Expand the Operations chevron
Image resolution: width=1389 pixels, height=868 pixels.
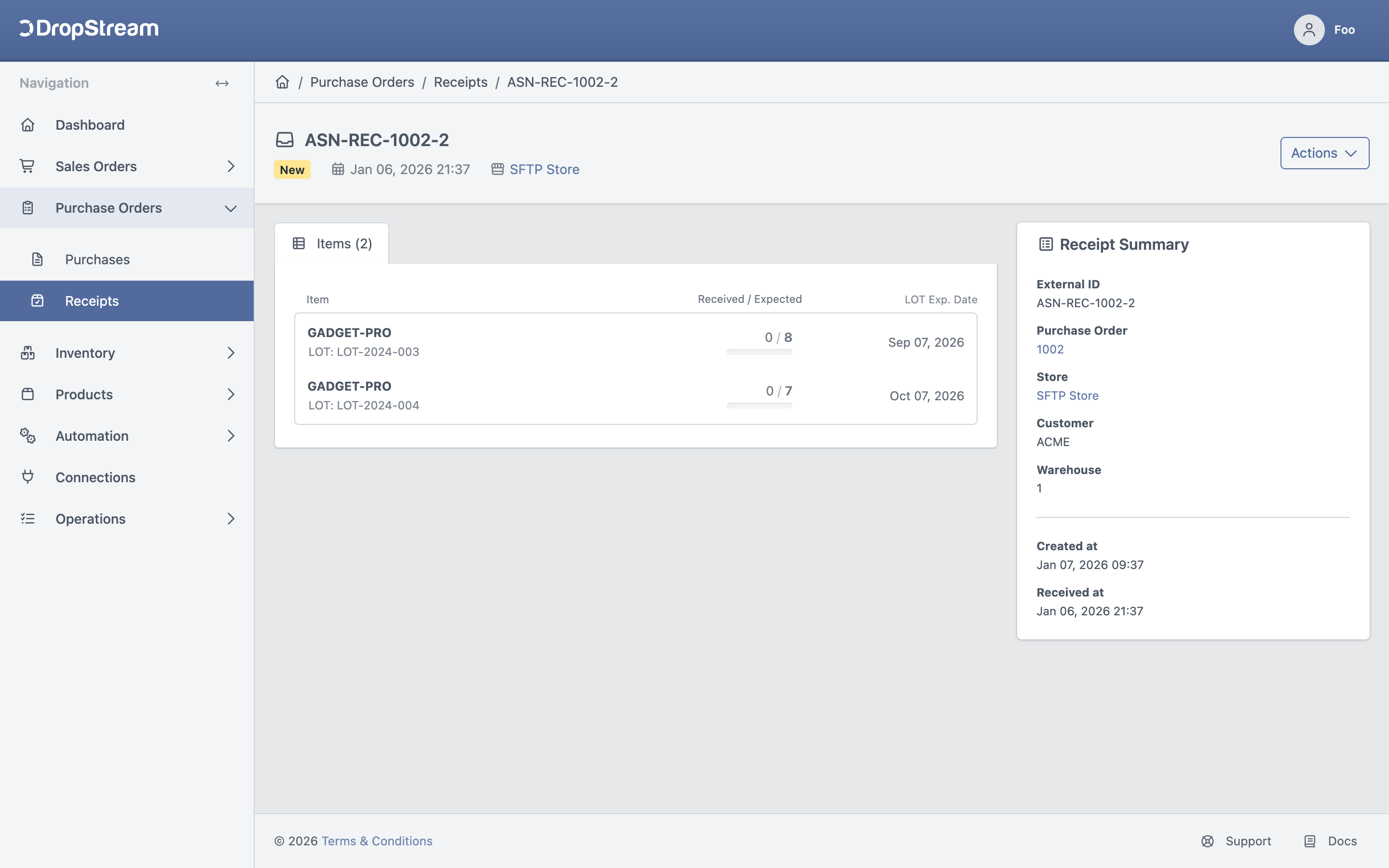coord(231,519)
